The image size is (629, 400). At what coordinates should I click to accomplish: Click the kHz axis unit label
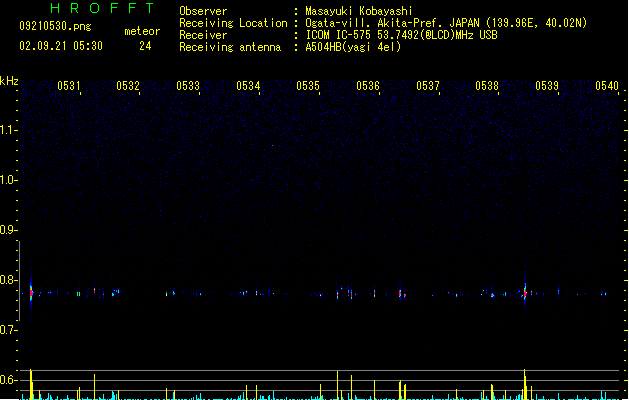coord(9,81)
